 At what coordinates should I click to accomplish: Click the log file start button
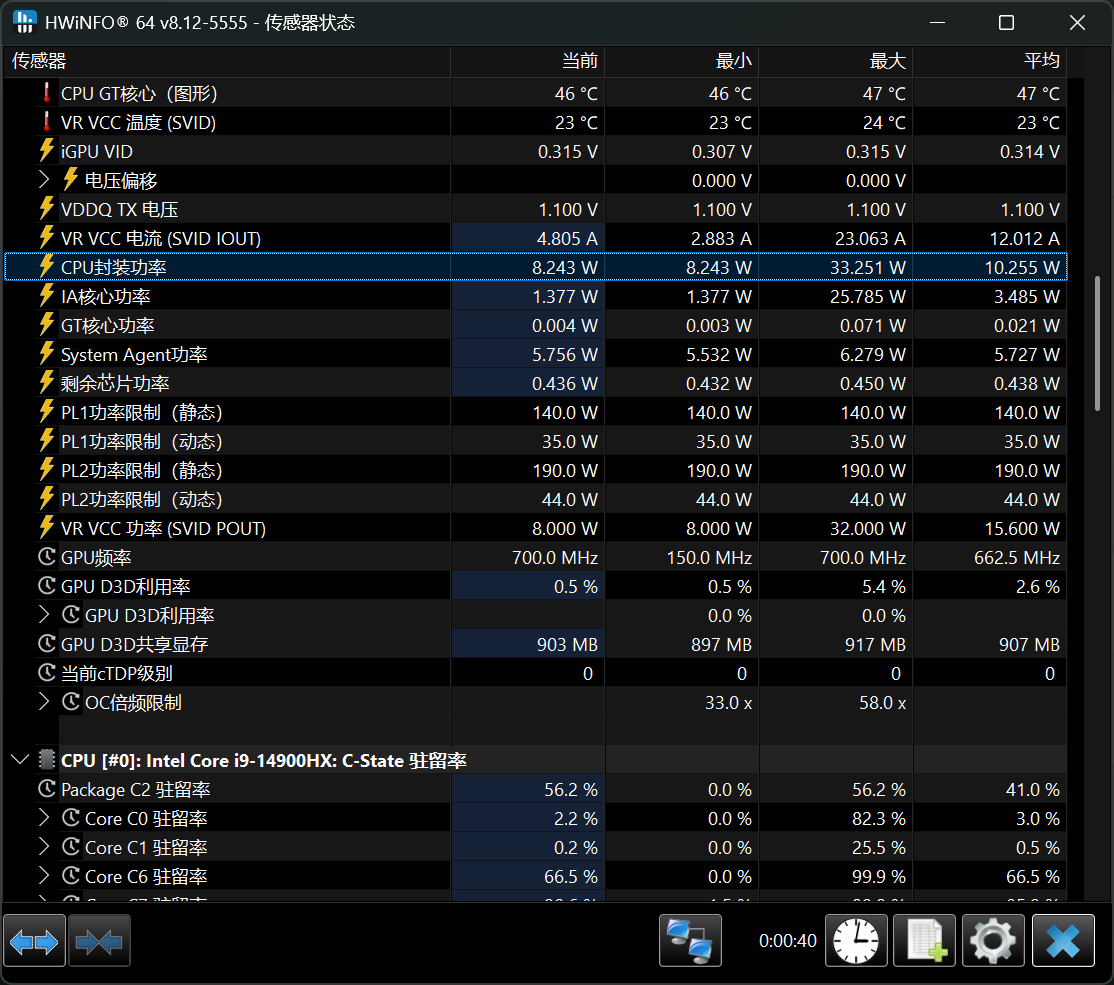click(924, 942)
